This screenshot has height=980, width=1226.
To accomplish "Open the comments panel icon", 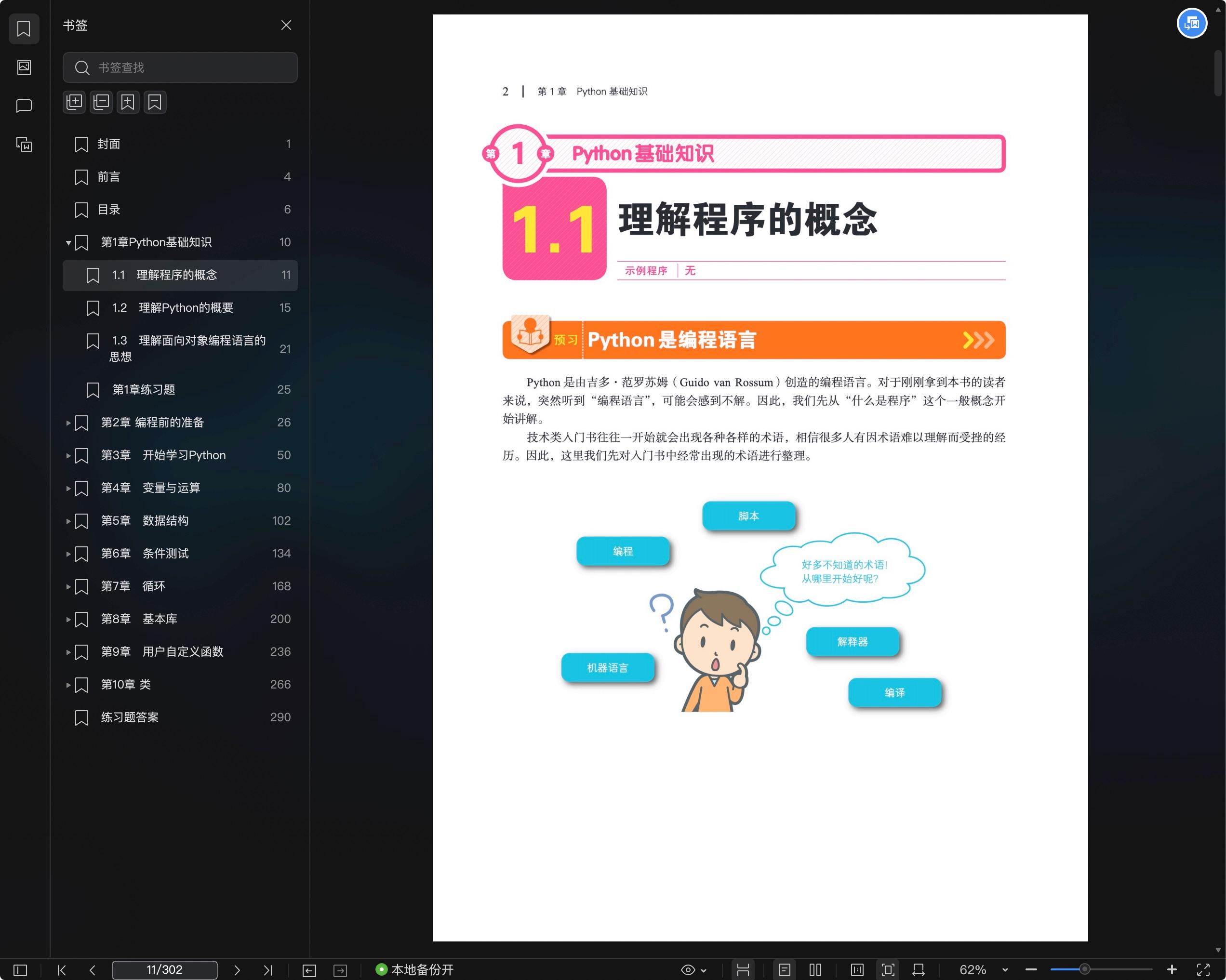I will point(24,106).
